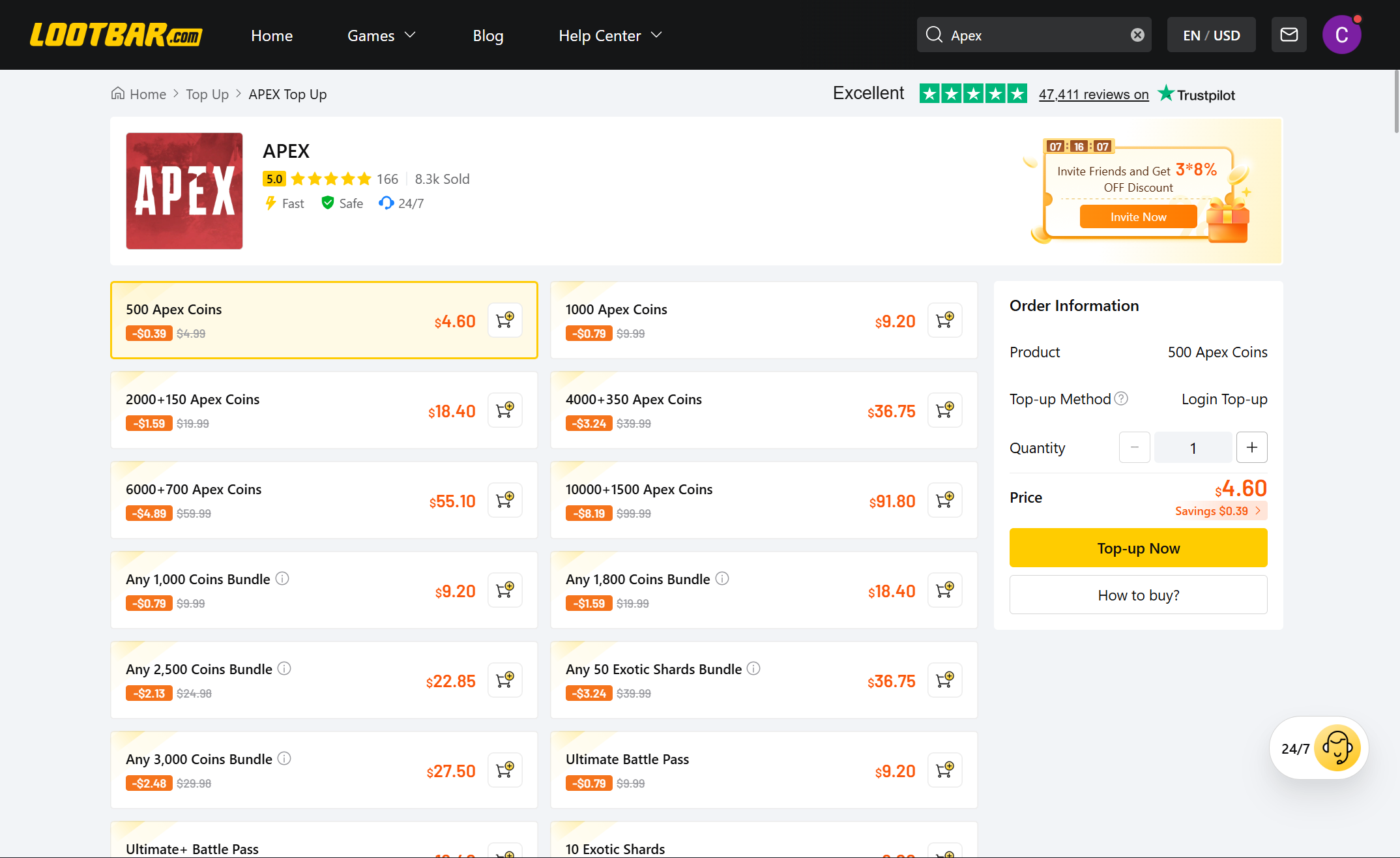The image size is (1400, 858).
Task: Choose the Any 2,500 Coins Bundle option
Action: [324, 680]
